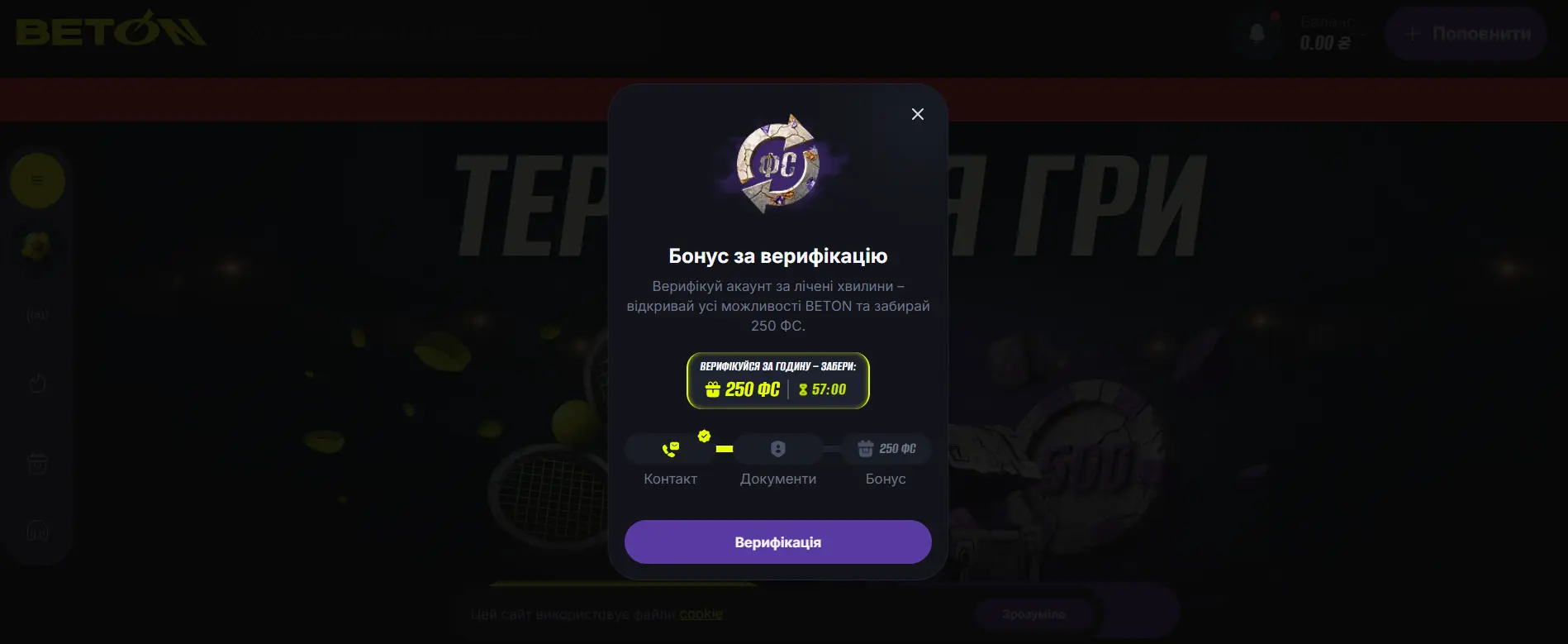The image size is (1568, 644).
Task: Open the live broadcast icon in sidebar
Action: click(x=37, y=315)
